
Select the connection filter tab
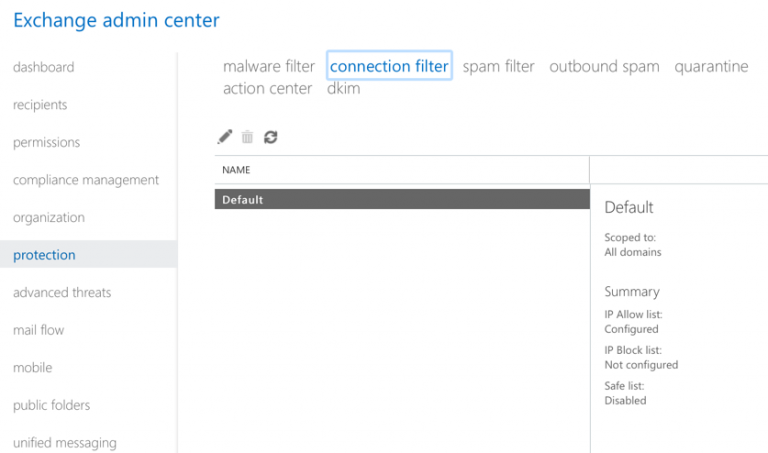point(389,67)
